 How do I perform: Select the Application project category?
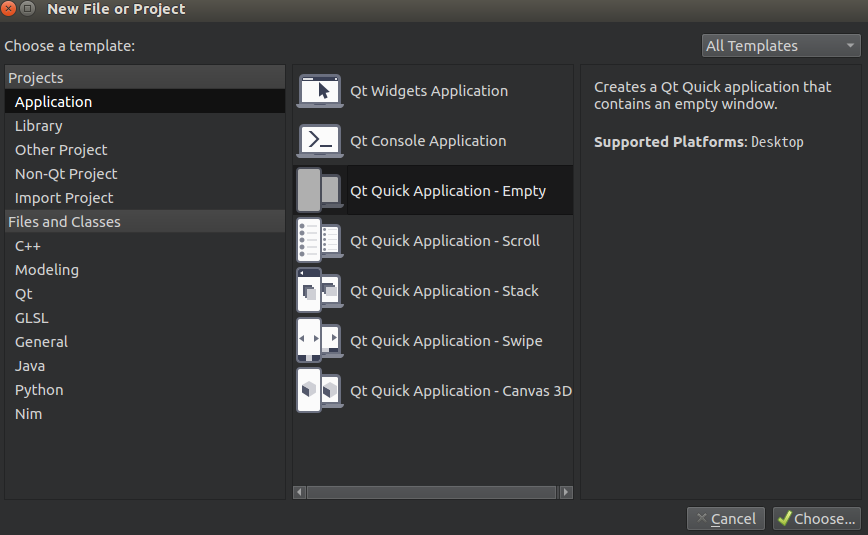click(144, 102)
